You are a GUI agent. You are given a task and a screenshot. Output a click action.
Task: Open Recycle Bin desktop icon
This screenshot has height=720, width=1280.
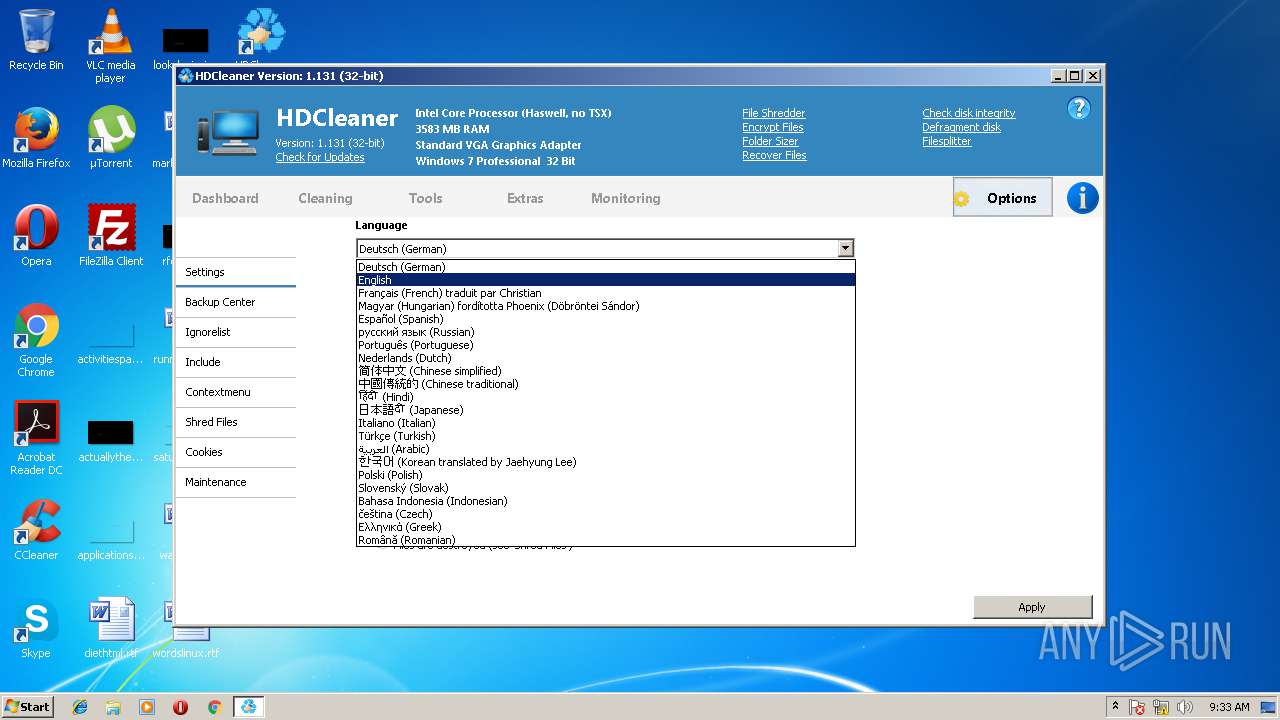[36, 40]
